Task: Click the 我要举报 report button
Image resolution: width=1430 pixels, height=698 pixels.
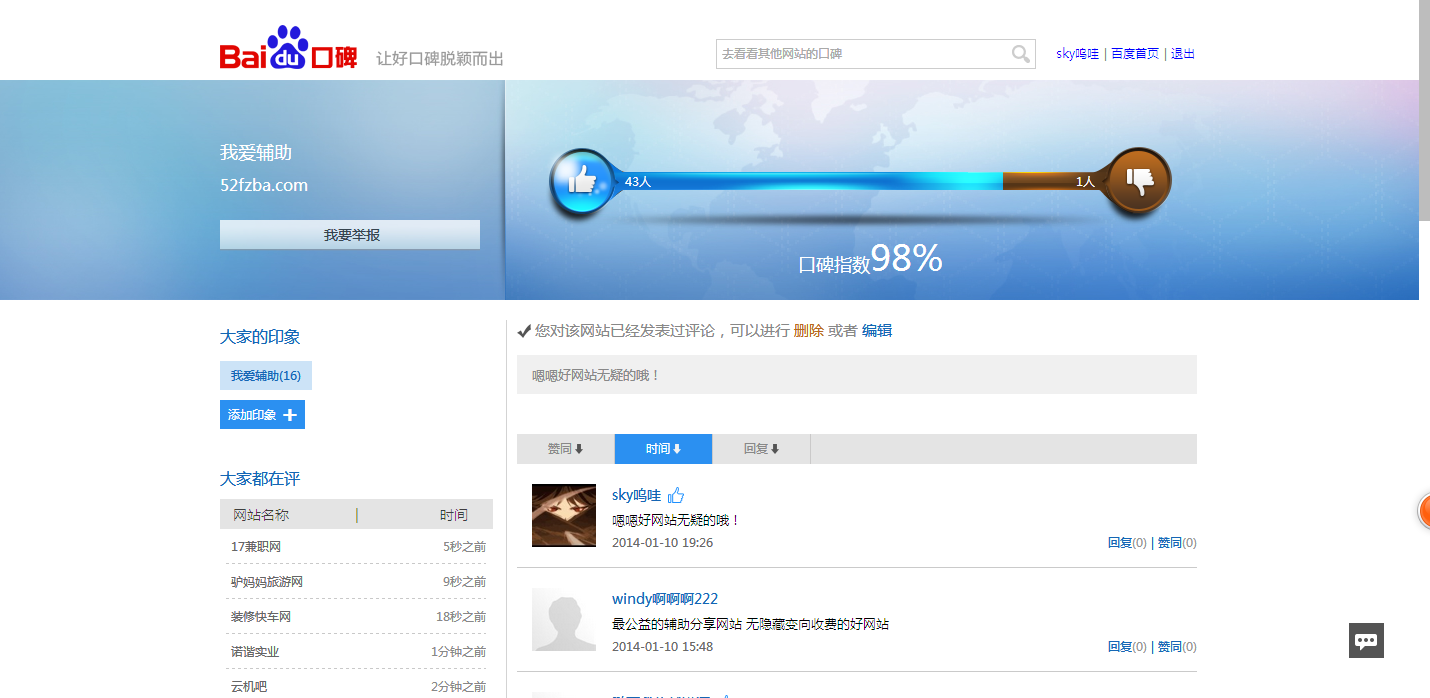Action: coord(350,235)
